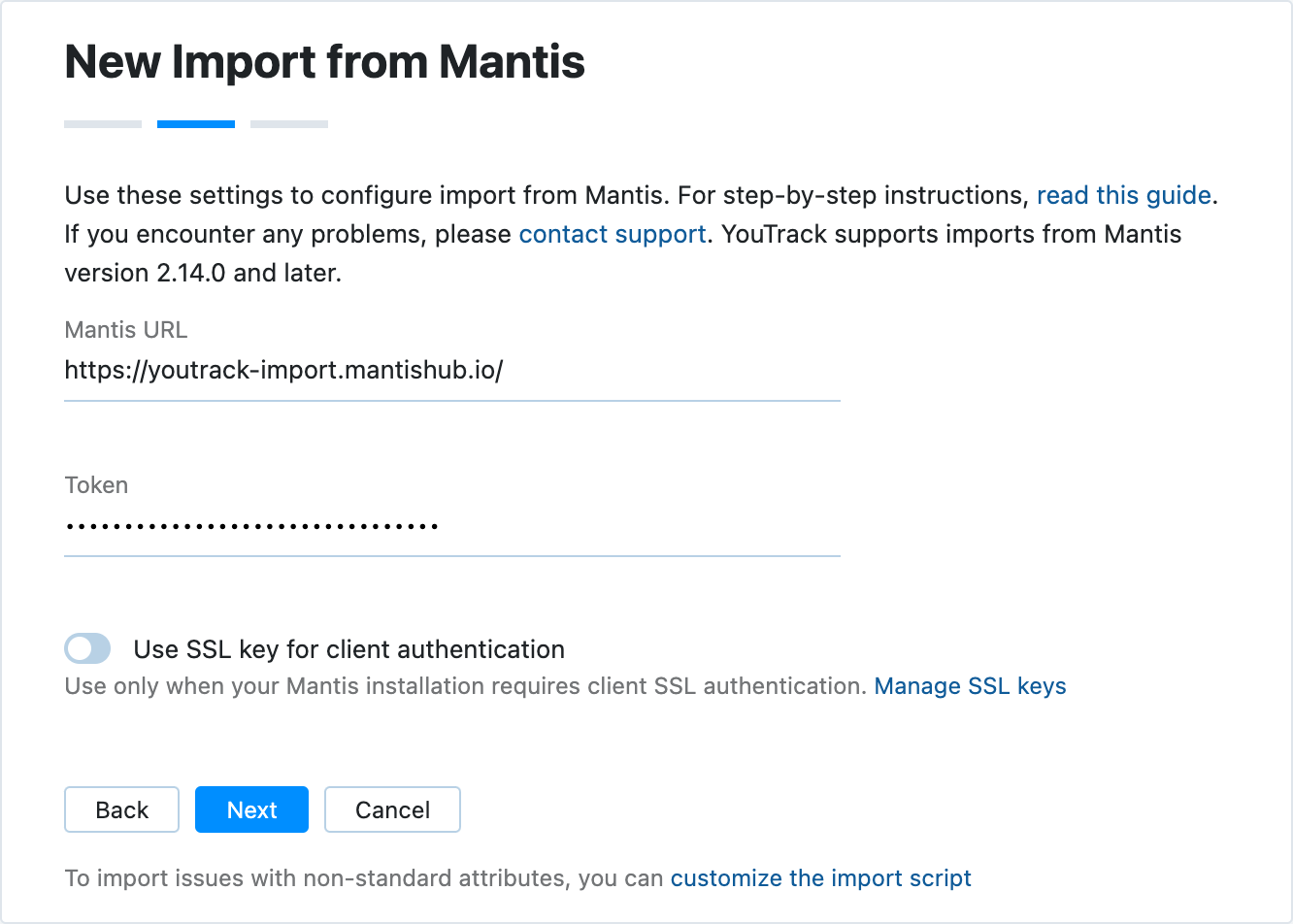The width and height of the screenshot is (1293, 924).
Task: Click the SSL authentication toggle switch knob
Action: coord(80,648)
